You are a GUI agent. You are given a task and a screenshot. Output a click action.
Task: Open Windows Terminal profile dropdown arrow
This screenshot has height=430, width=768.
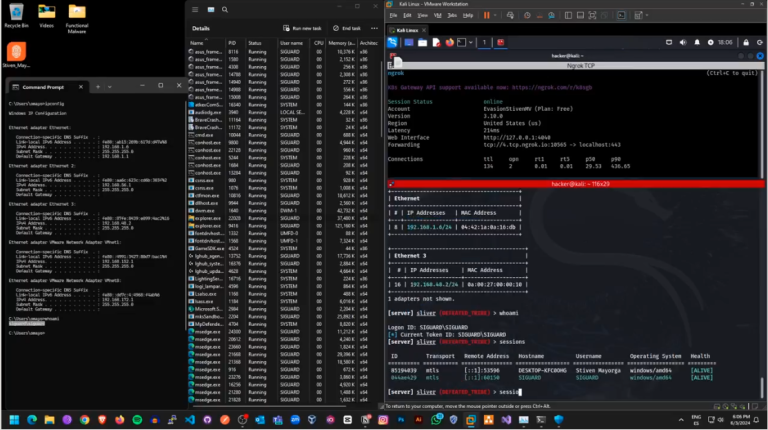click(110, 87)
